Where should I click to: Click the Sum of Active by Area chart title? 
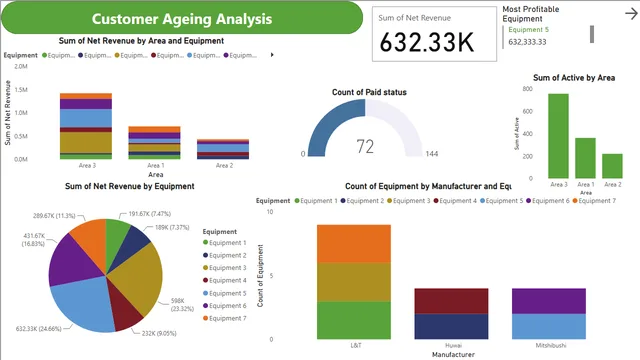point(574,78)
